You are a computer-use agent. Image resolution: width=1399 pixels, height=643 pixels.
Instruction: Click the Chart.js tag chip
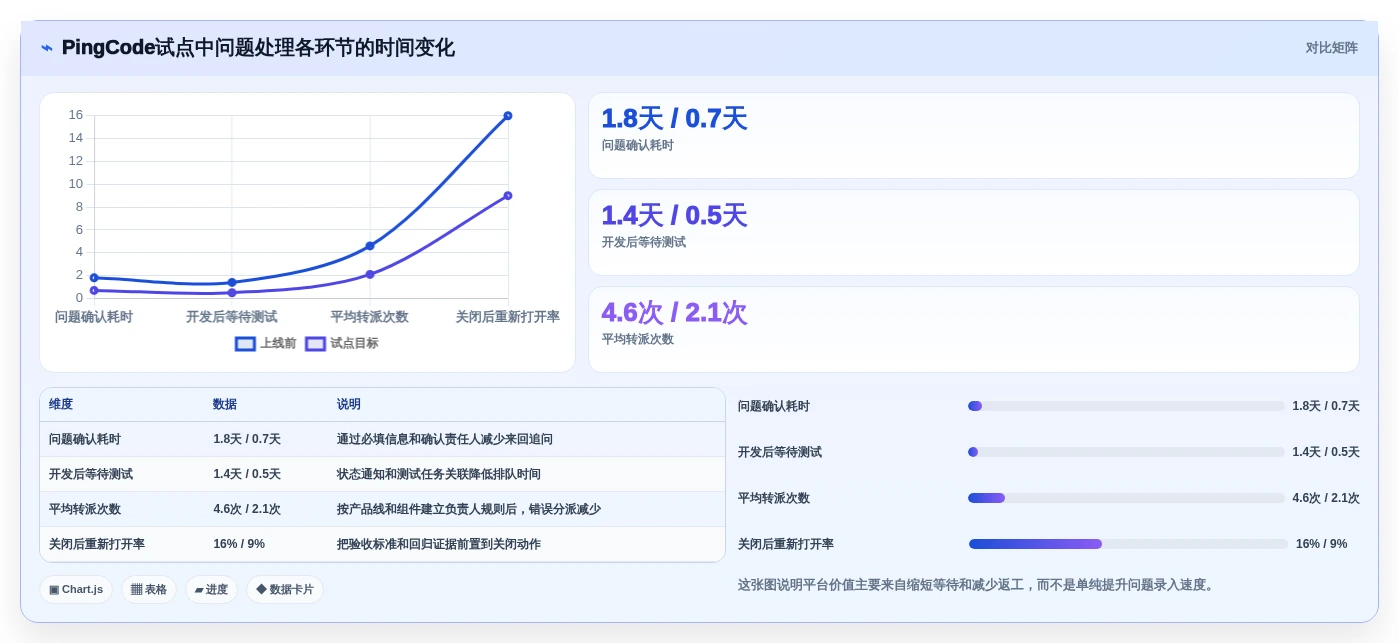(76, 590)
